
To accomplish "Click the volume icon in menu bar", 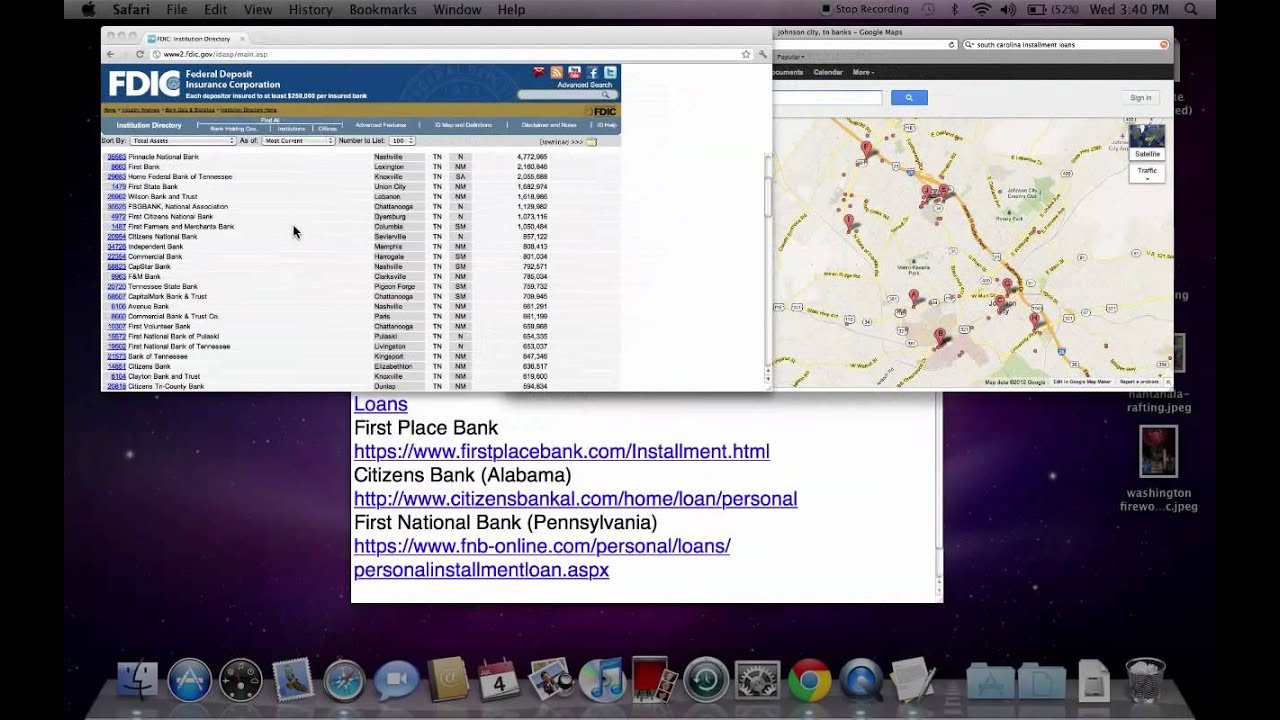I will pos(1007,9).
